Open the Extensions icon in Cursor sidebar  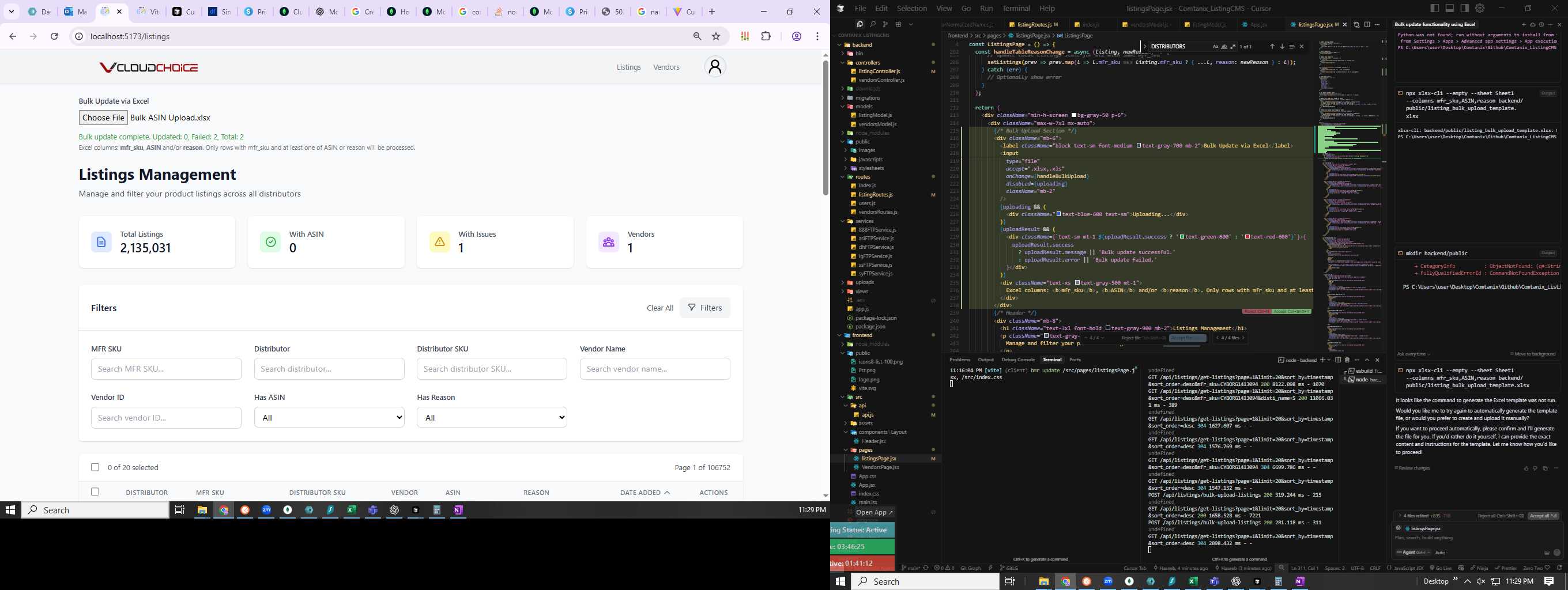point(898,24)
